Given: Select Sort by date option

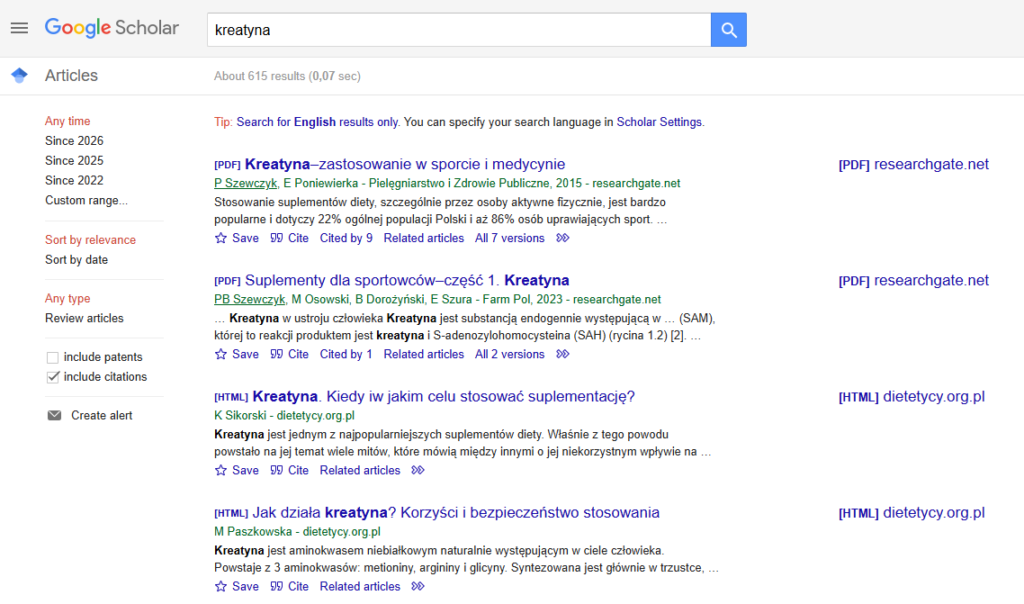Looking at the screenshot, I should coord(76,259).
